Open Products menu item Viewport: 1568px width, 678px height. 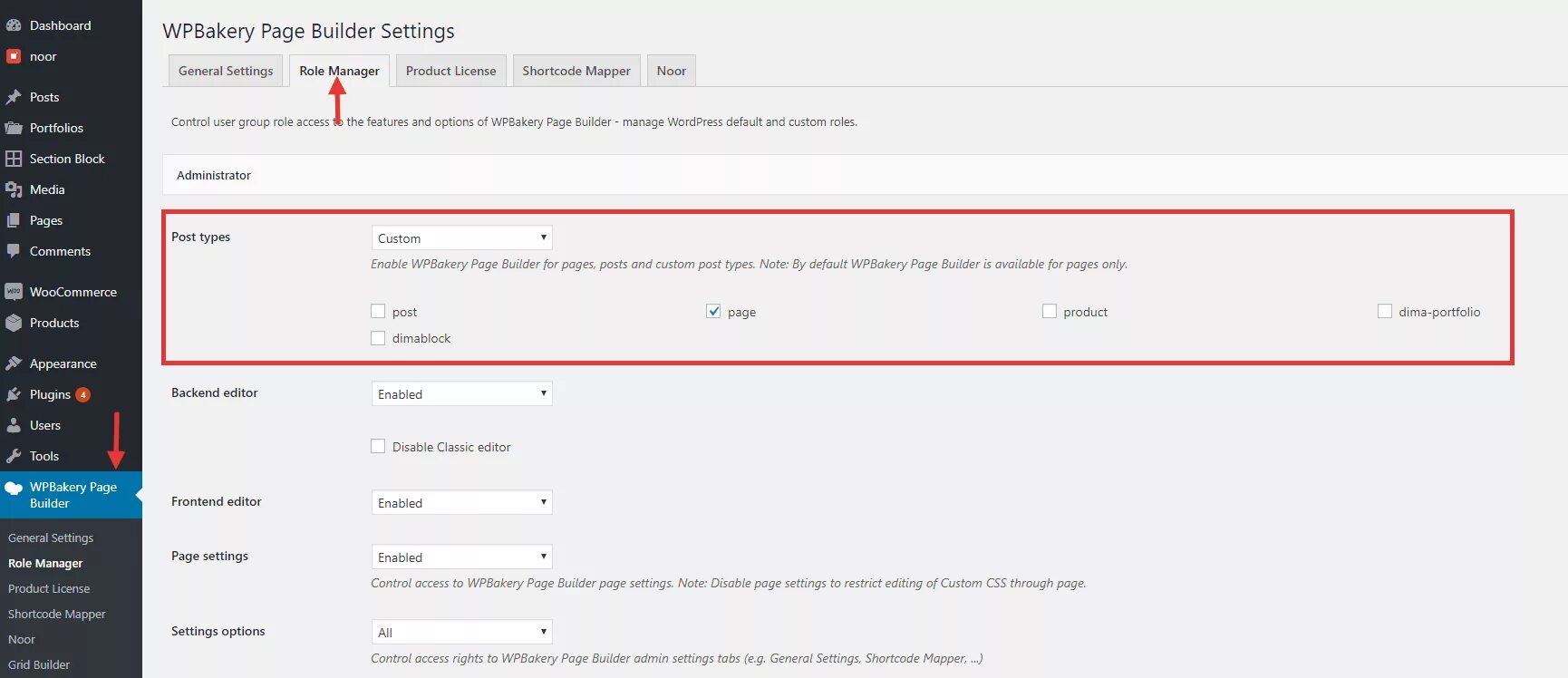point(54,323)
